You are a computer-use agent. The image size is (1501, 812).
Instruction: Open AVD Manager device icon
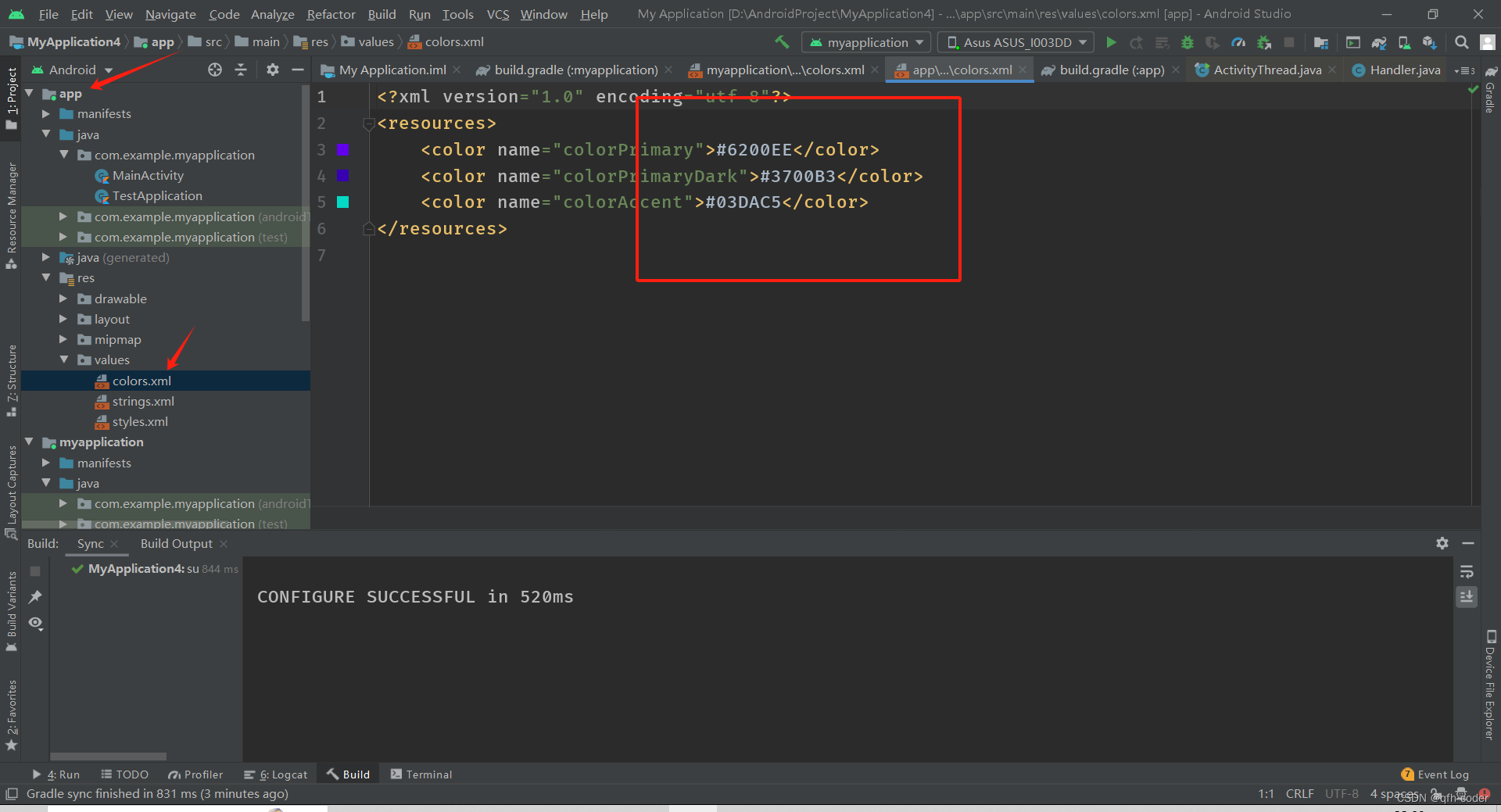pyautogui.click(x=1404, y=42)
